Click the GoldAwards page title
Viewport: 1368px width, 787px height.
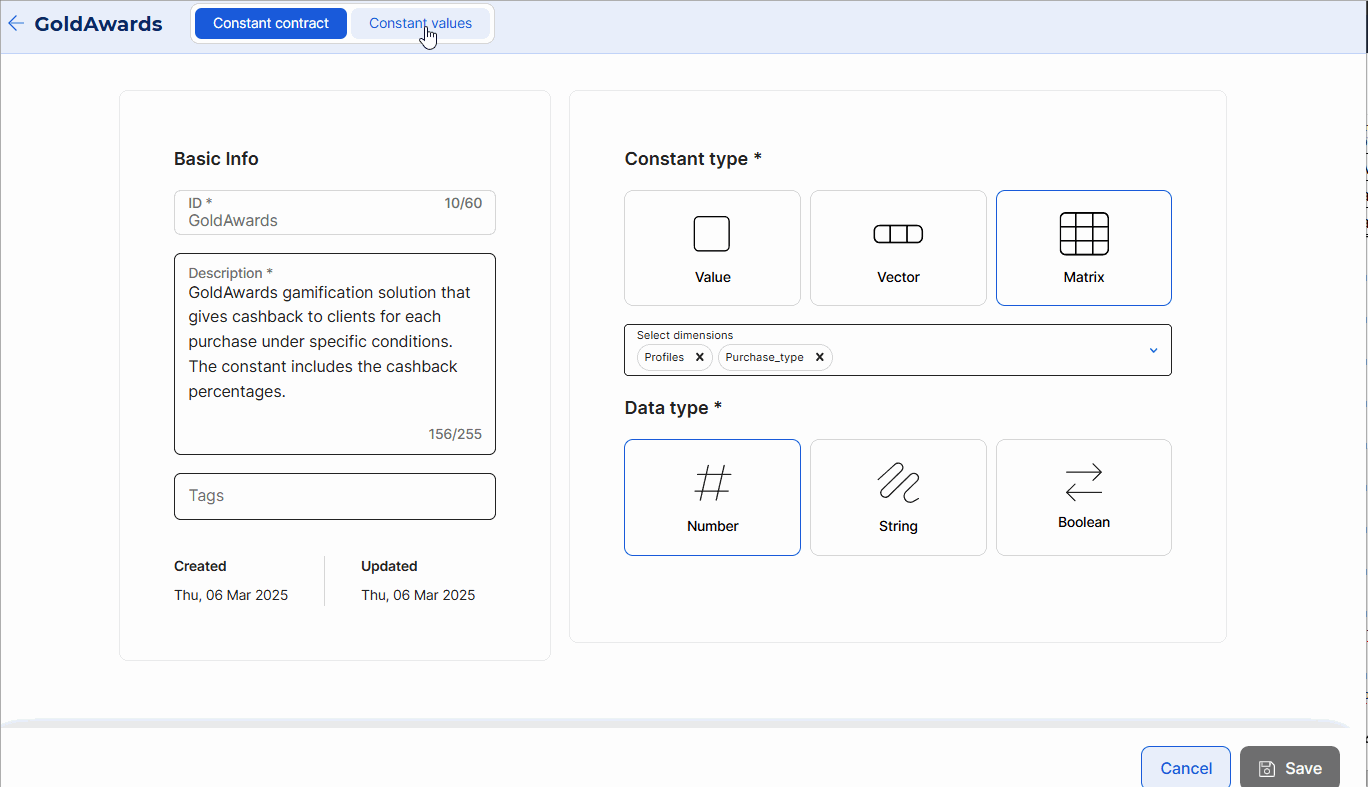98,24
